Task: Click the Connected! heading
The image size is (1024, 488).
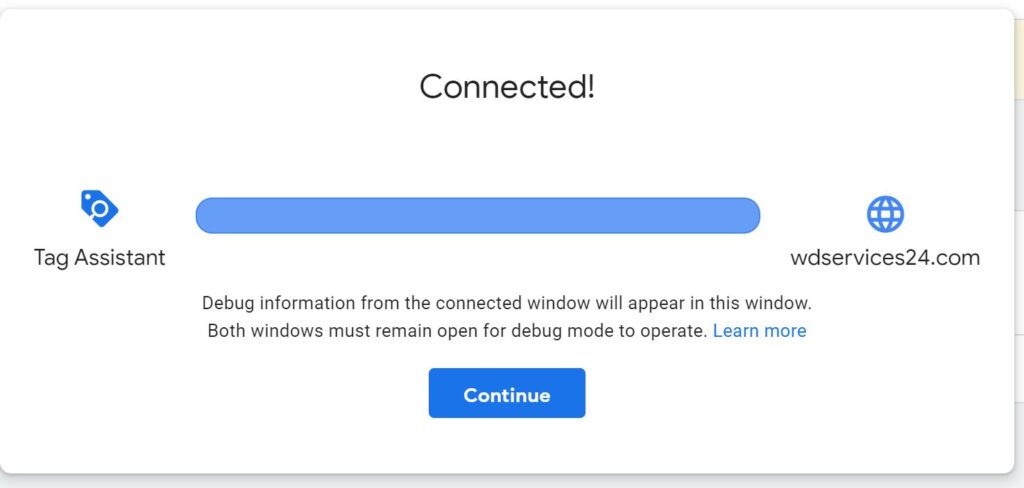Action: click(x=507, y=86)
